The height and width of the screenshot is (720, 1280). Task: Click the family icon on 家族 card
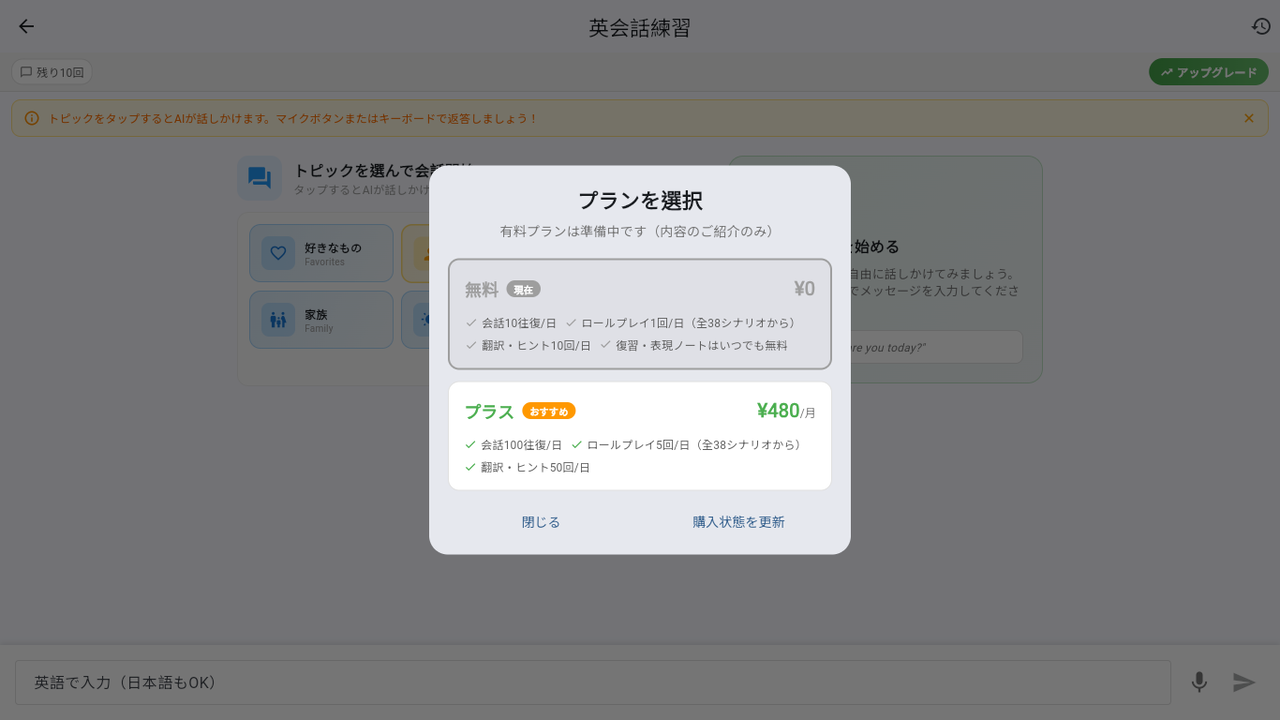pyautogui.click(x=278, y=320)
